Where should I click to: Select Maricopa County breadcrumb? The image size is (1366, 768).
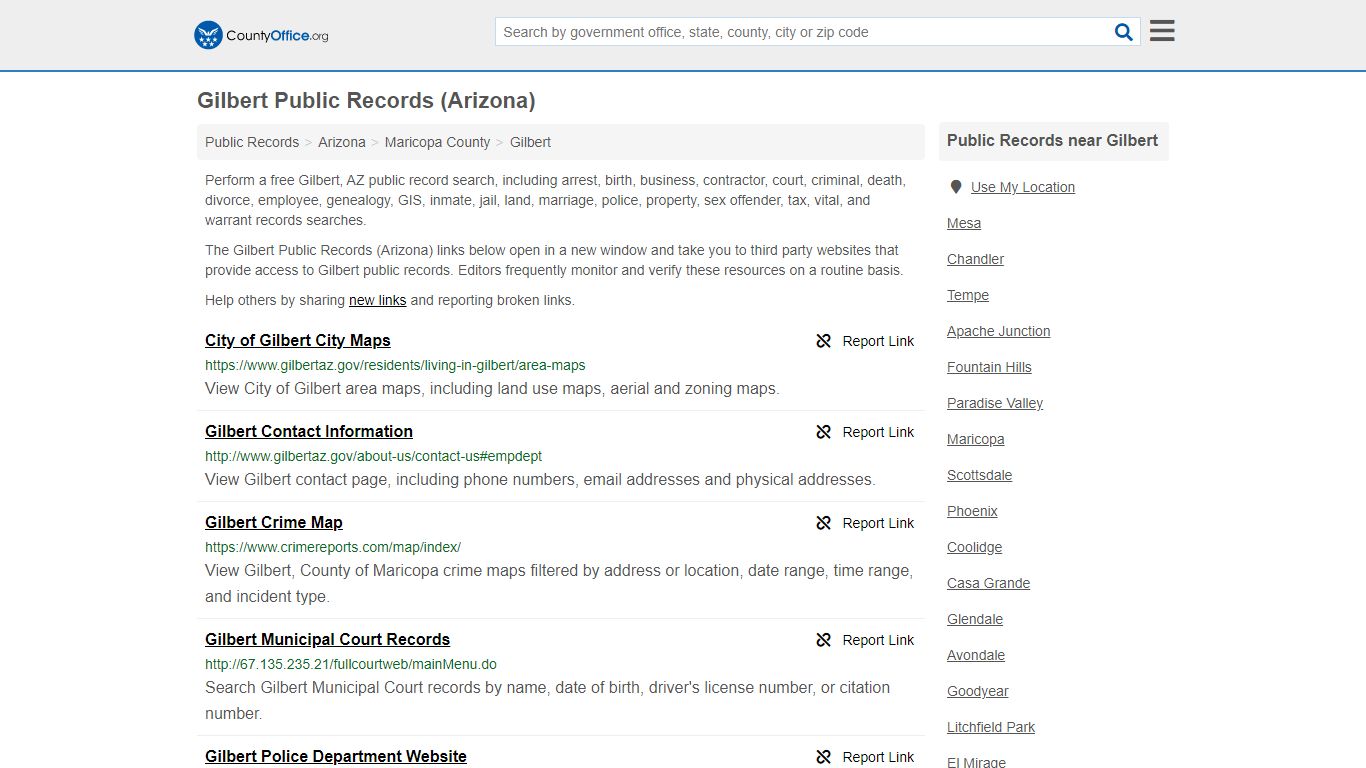pyautogui.click(x=437, y=142)
